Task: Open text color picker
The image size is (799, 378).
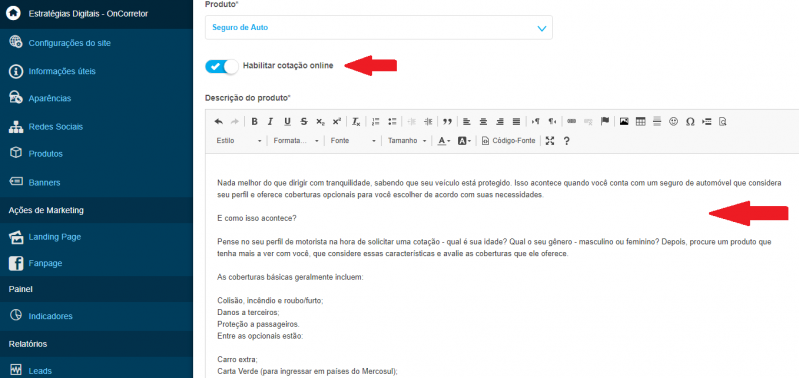Action: tap(444, 141)
